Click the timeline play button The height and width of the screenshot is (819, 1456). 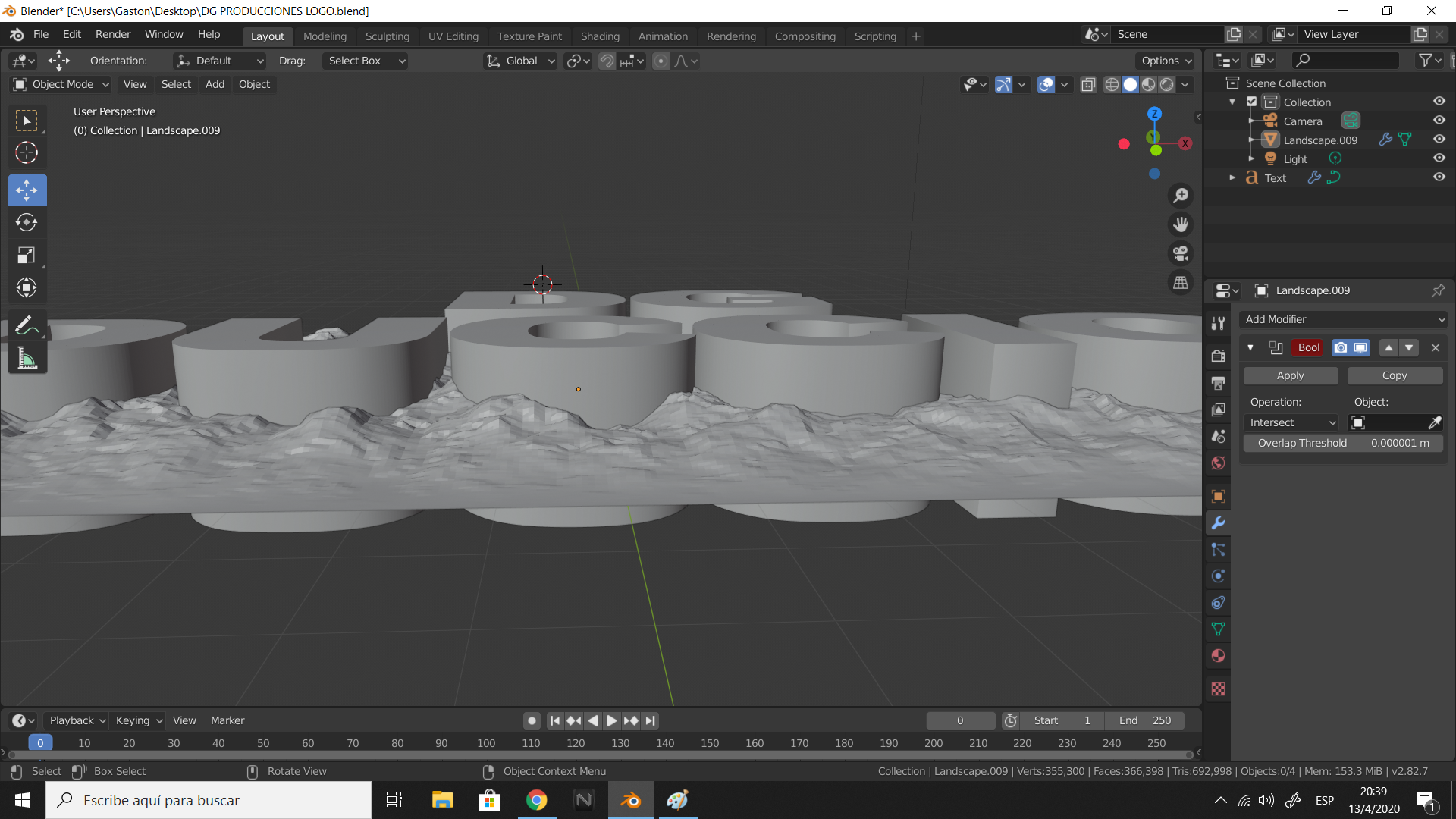(611, 720)
